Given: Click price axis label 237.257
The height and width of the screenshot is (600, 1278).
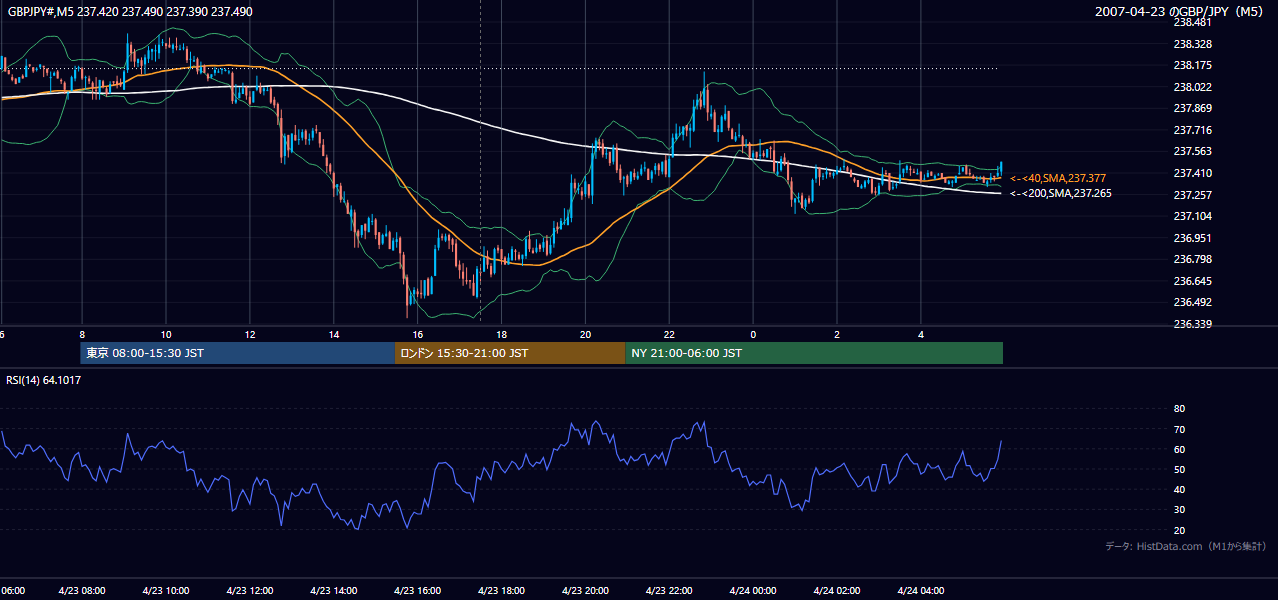Looking at the screenshot, I should point(1192,194).
